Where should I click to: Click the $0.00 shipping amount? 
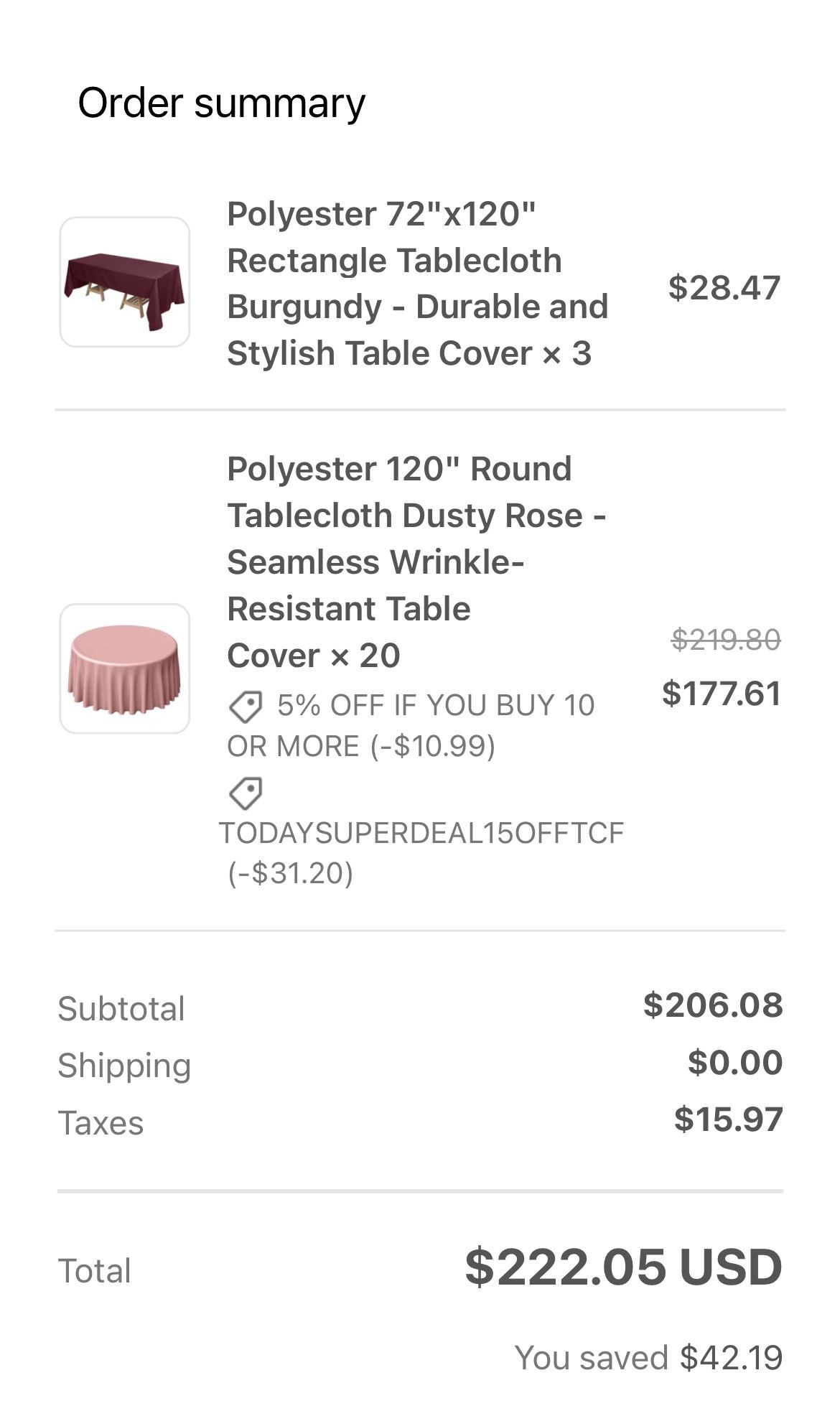click(x=734, y=1062)
